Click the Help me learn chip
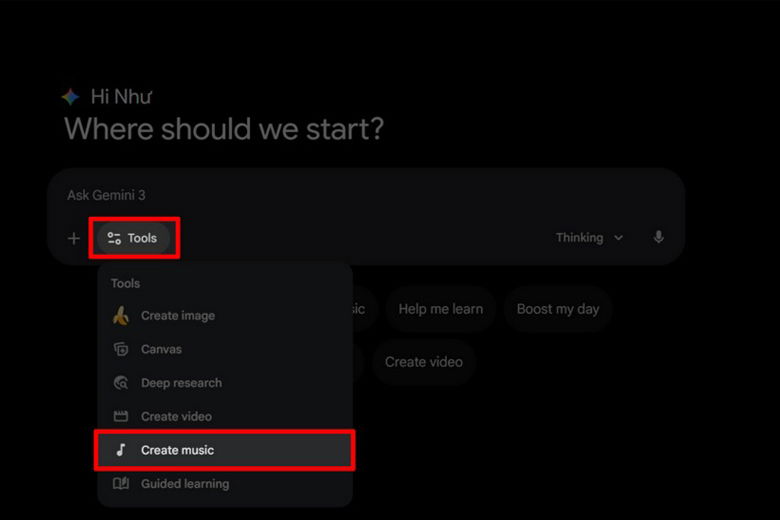The height and width of the screenshot is (520, 780). [x=440, y=309]
